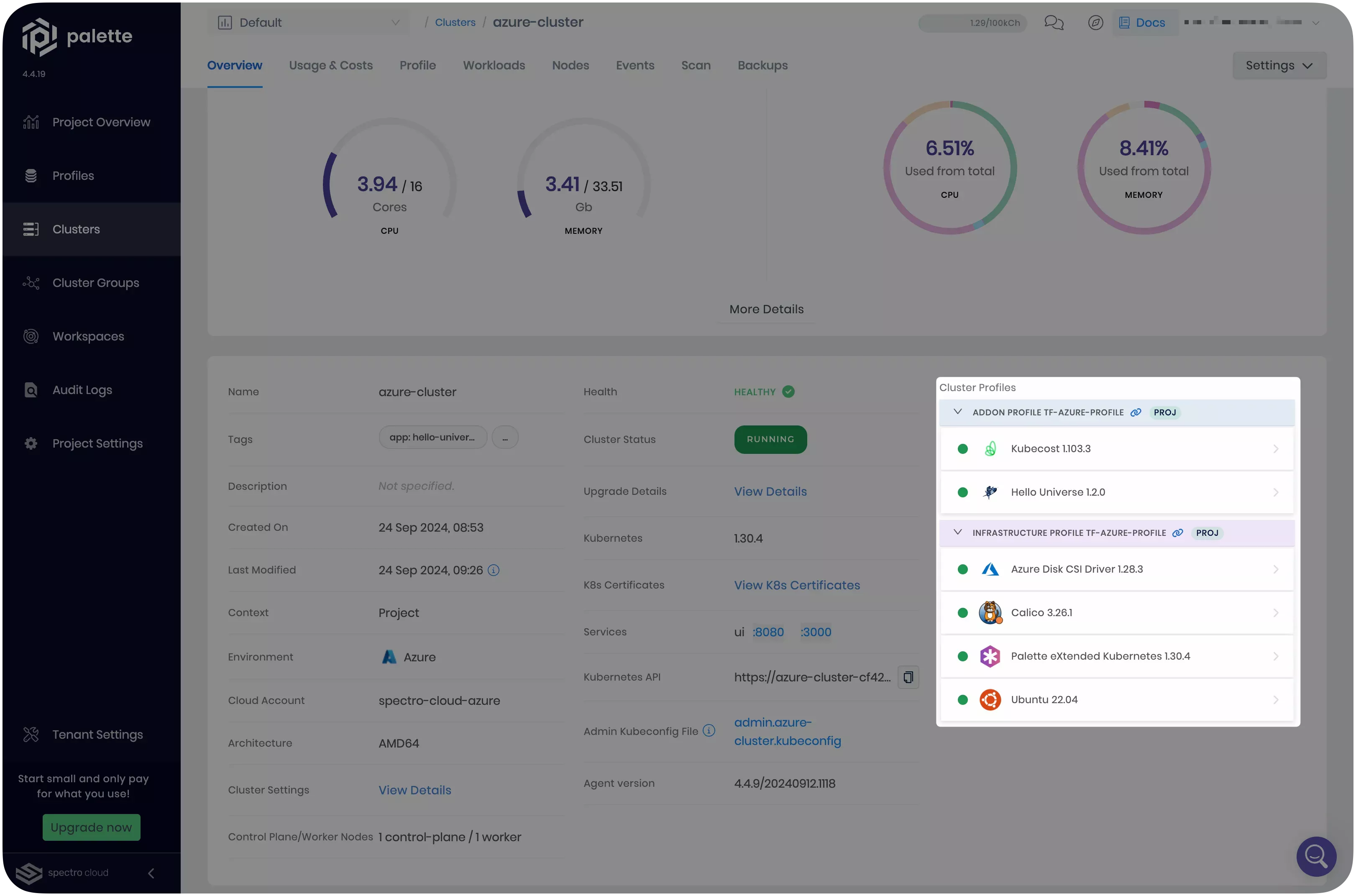Switch to the Workloads tab
The width and height of the screenshot is (1356, 896).
(493, 65)
